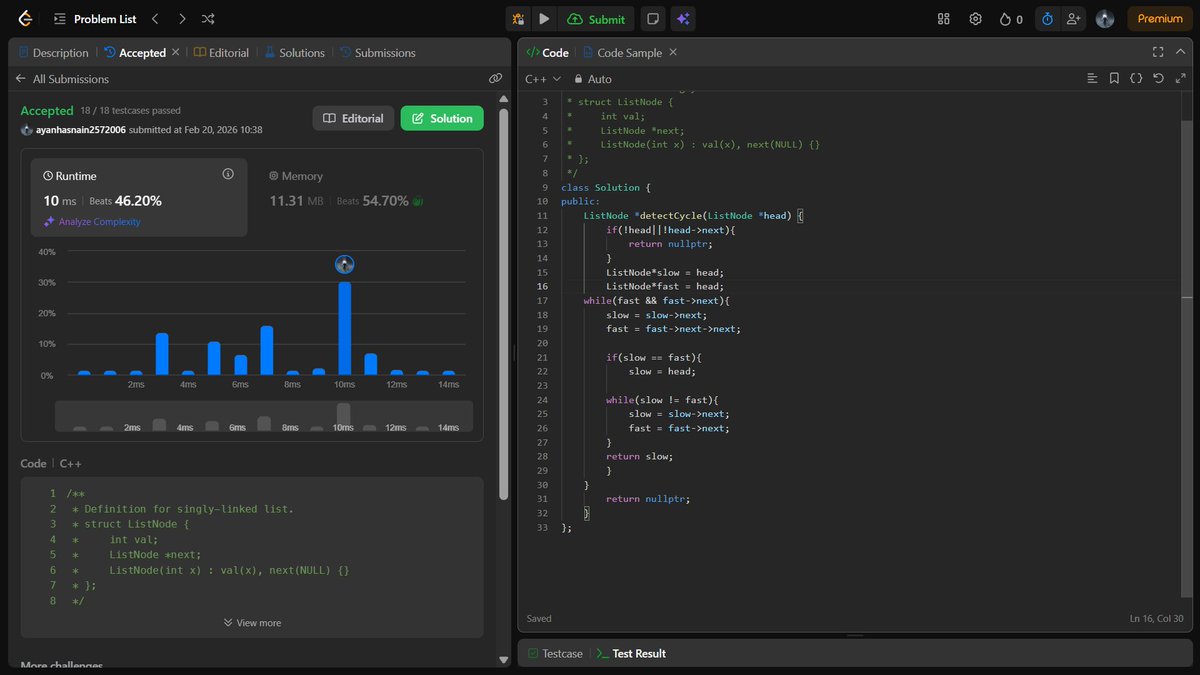Click the C++ label in Code section
The width and height of the screenshot is (1200, 675).
[x=71, y=464]
